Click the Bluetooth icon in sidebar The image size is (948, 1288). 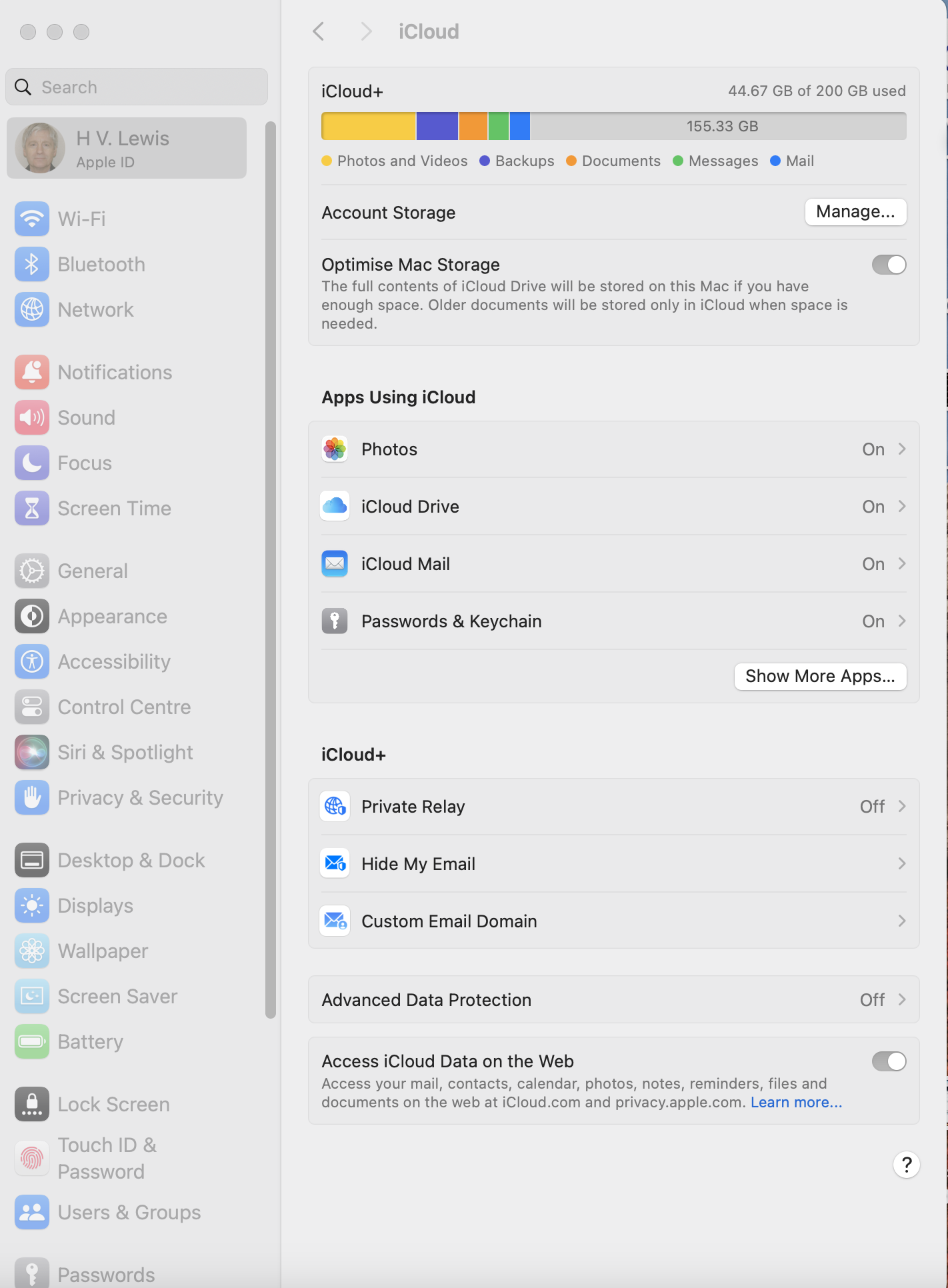click(x=32, y=264)
